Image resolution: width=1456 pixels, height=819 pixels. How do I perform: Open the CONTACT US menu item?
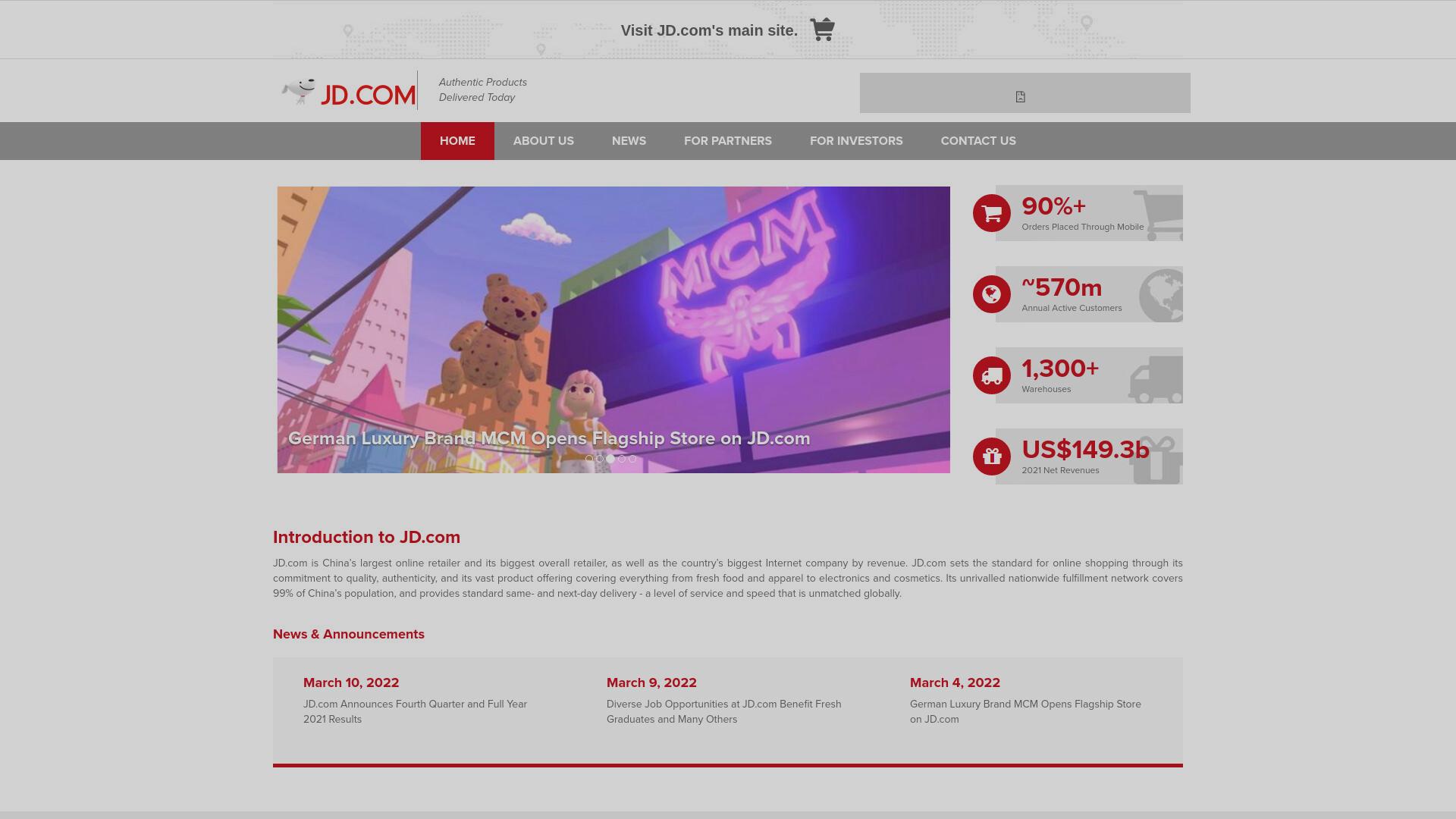pos(978,141)
